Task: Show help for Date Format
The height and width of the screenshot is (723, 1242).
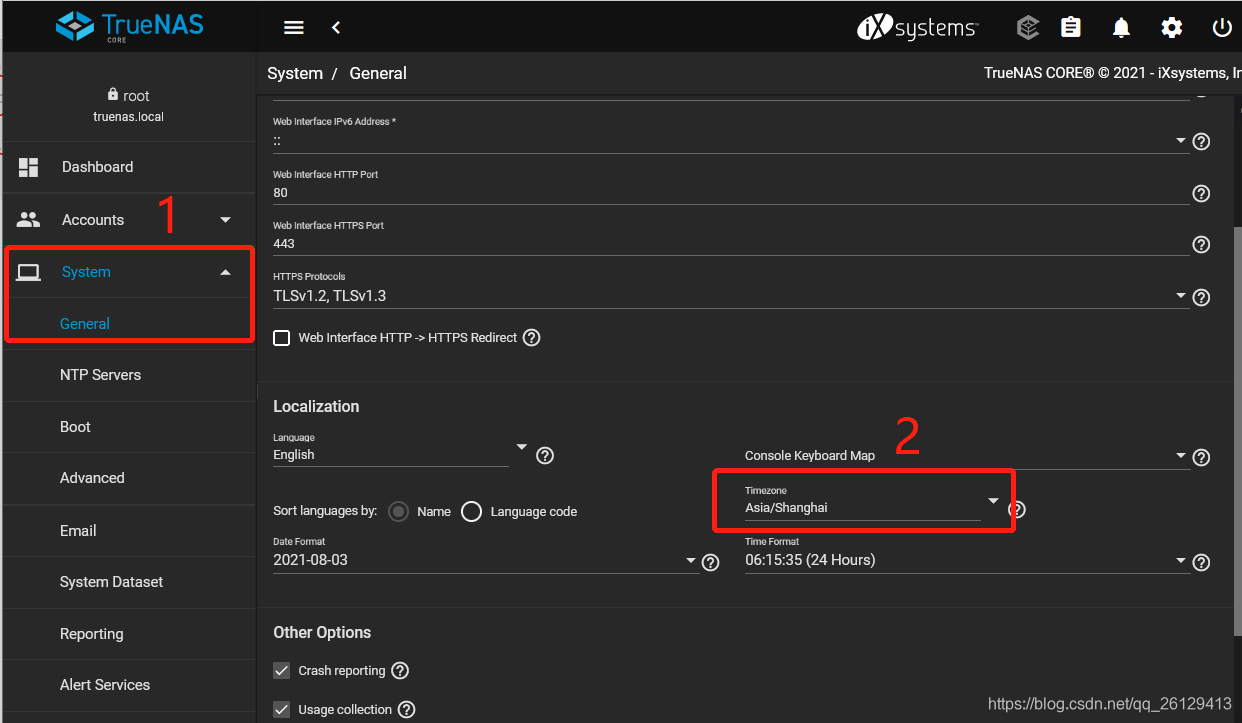Action: click(x=711, y=562)
